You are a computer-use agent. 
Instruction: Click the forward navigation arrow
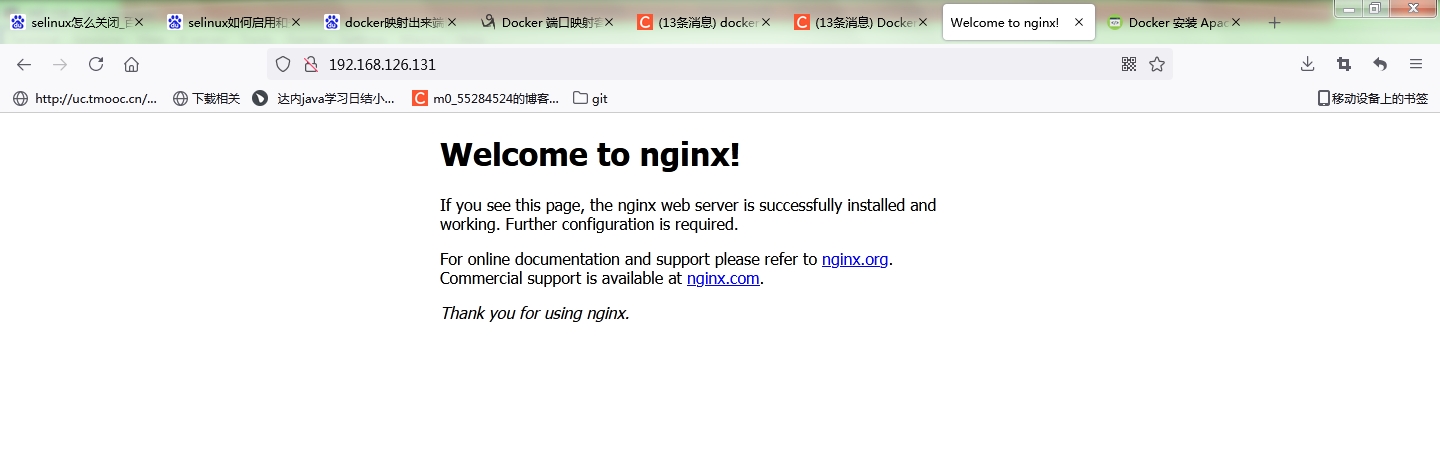pyautogui.click(x=60, y=64)
